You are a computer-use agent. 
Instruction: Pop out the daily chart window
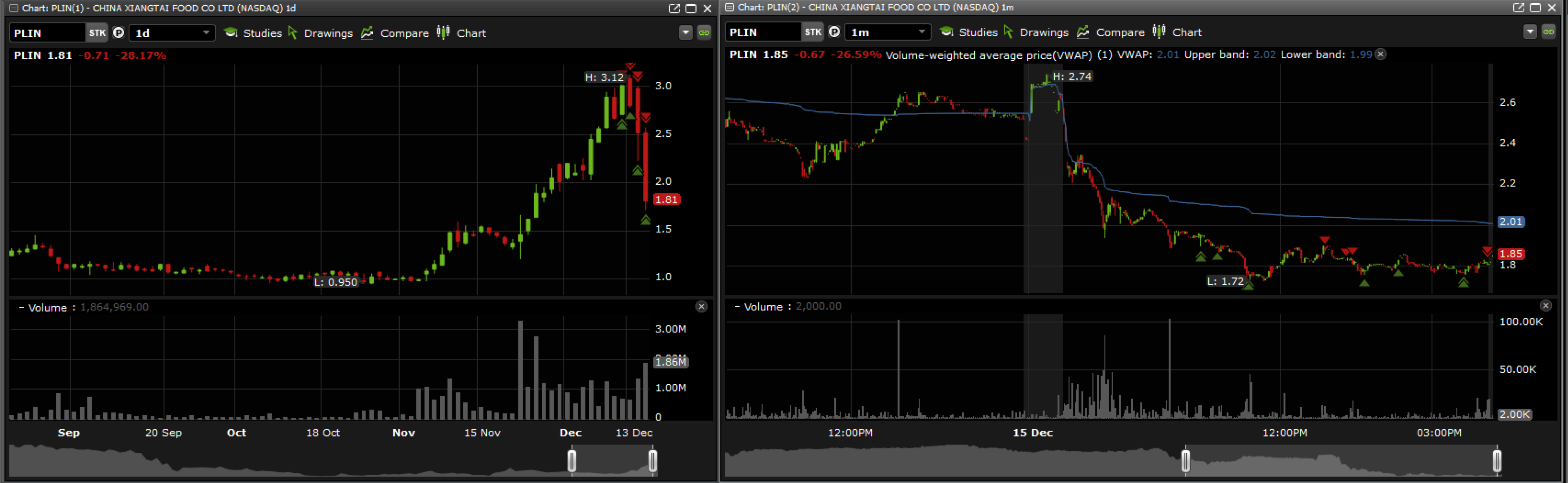[674, 8]
